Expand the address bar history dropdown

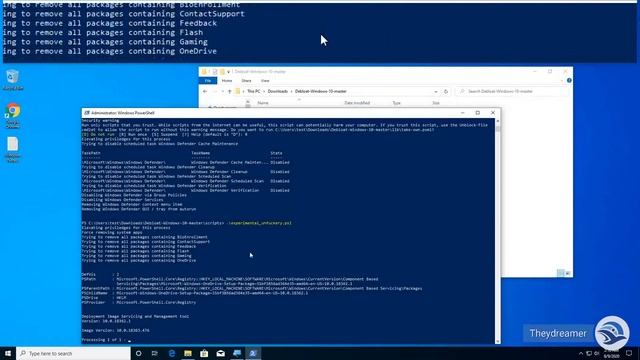coord(436,91)
